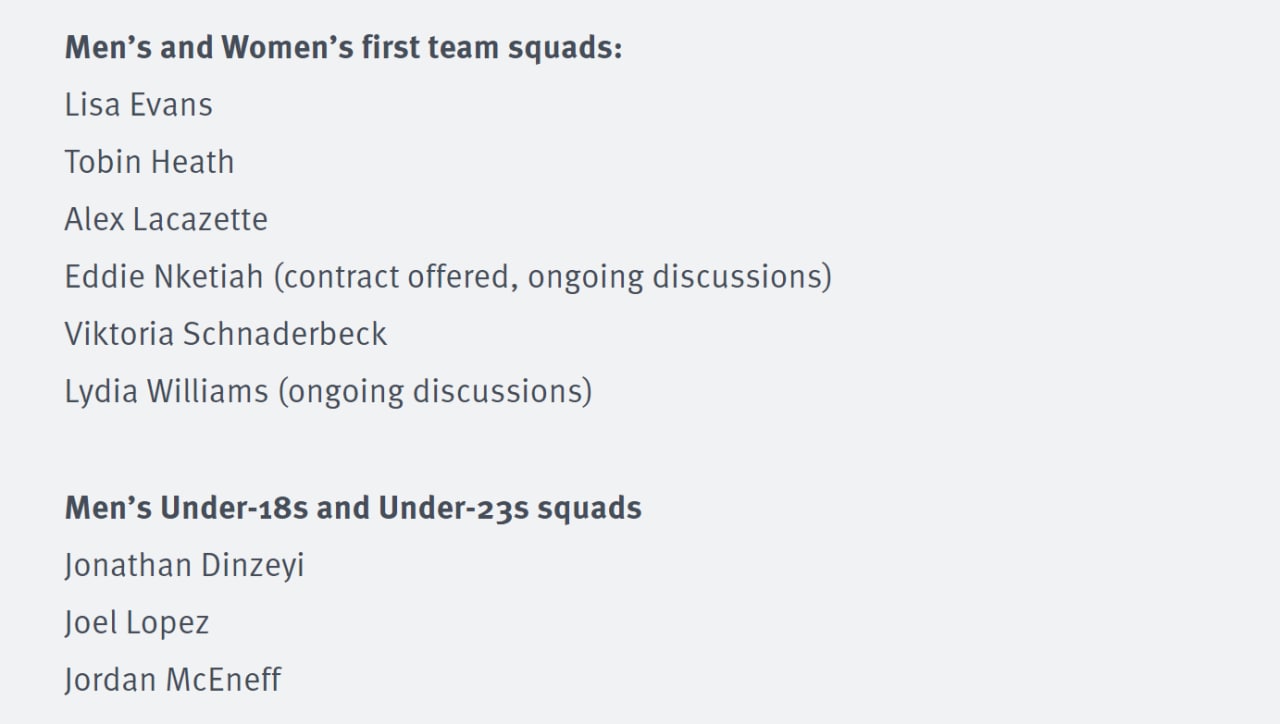Click the name Lydia Williams
The width and height of the screenshot is (1280, 724).
[x=166, y=391]
